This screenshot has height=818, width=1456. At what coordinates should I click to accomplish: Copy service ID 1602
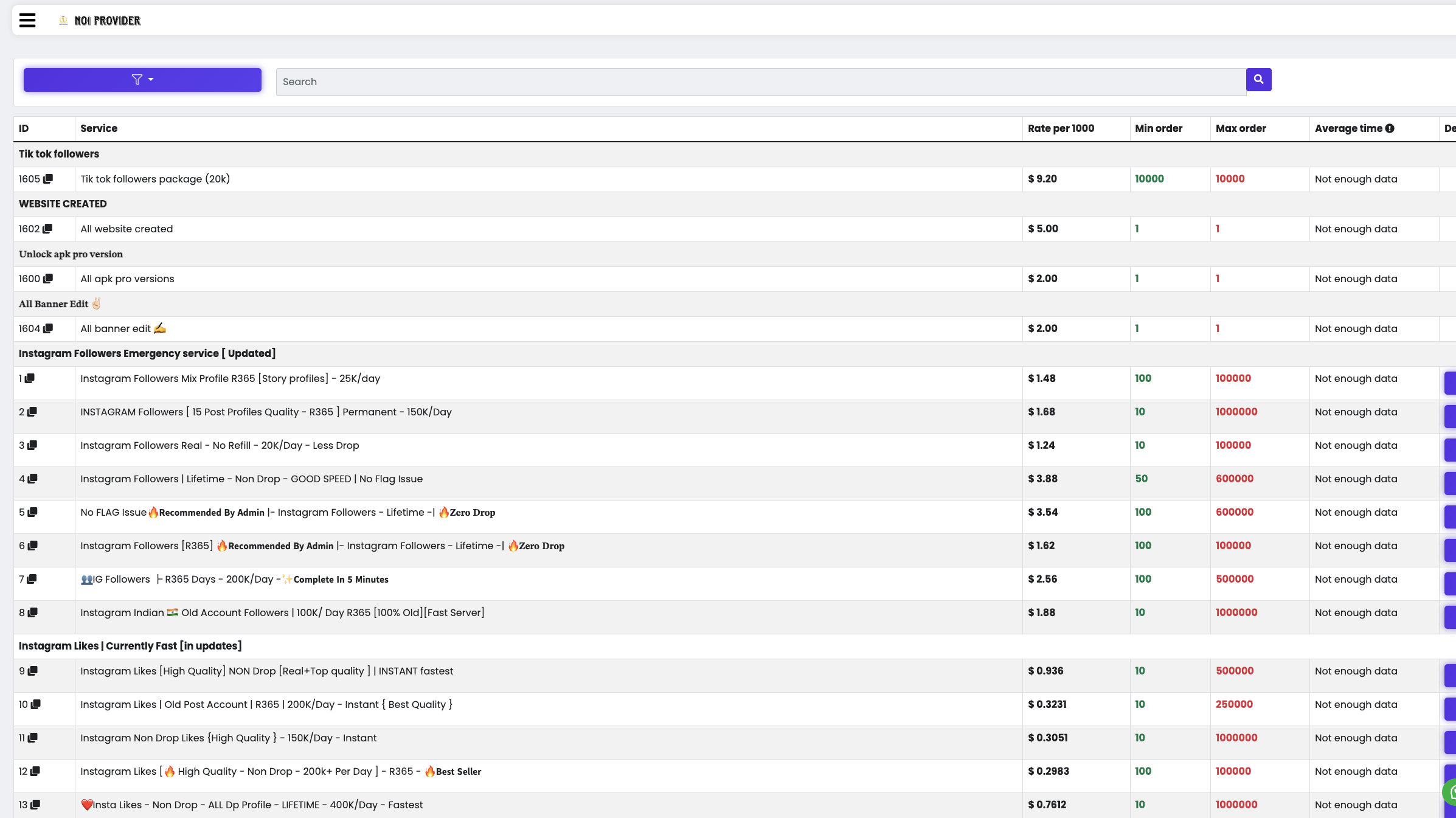click(x=47, y=229)
